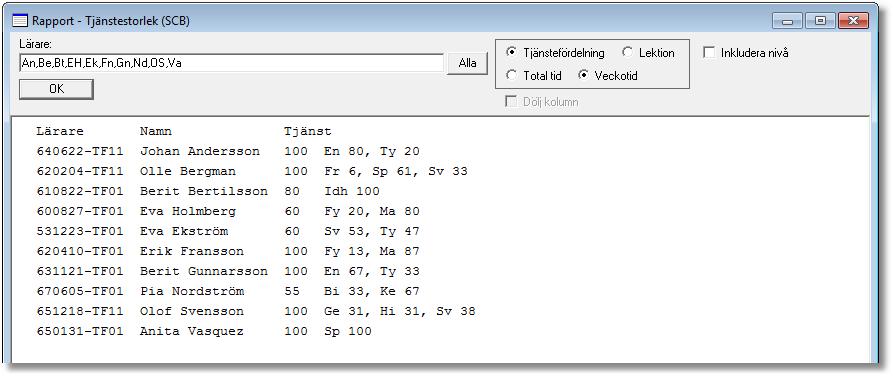Select the name Eva Ekström
Screen dimensions: 893x377
coord(184,231)
